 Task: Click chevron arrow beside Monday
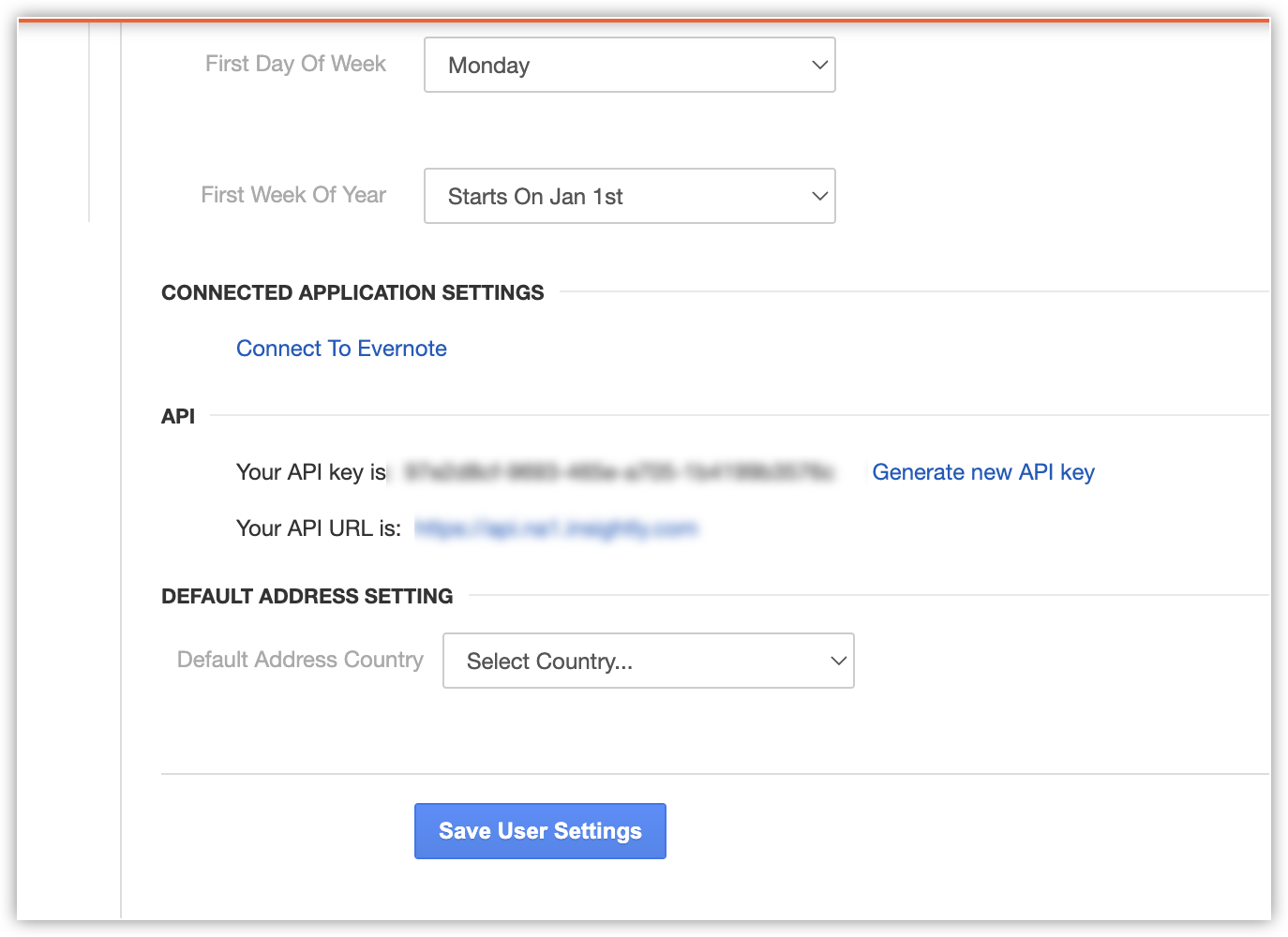819,65
